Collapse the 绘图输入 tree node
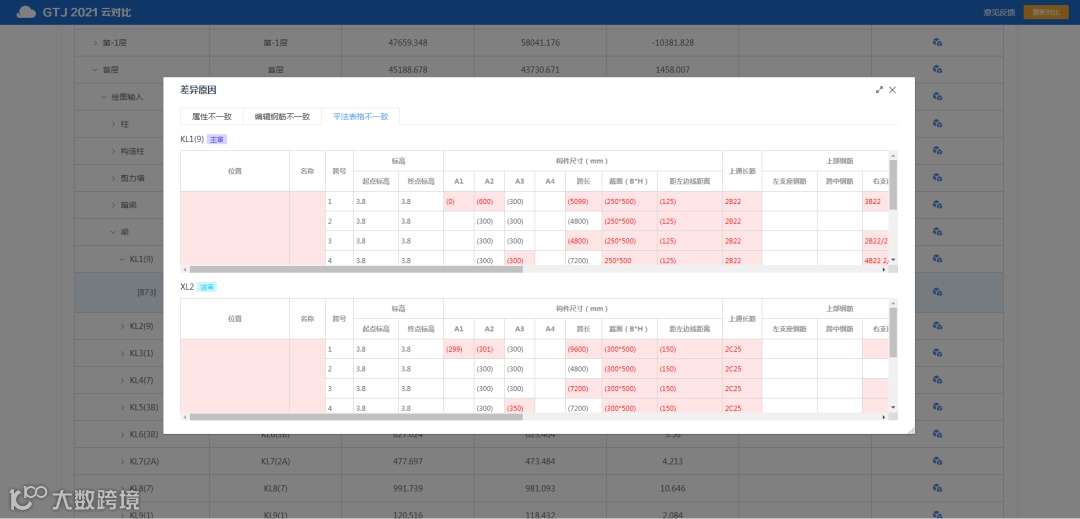This screenshot has height=519, width=1080. click(104, 97)
